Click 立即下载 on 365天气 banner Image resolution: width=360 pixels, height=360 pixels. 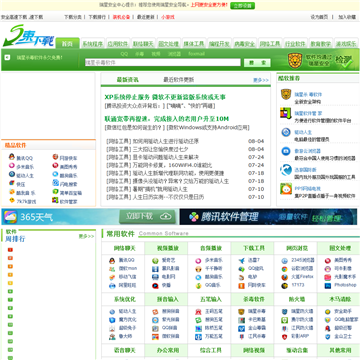(x=148, y=217)
